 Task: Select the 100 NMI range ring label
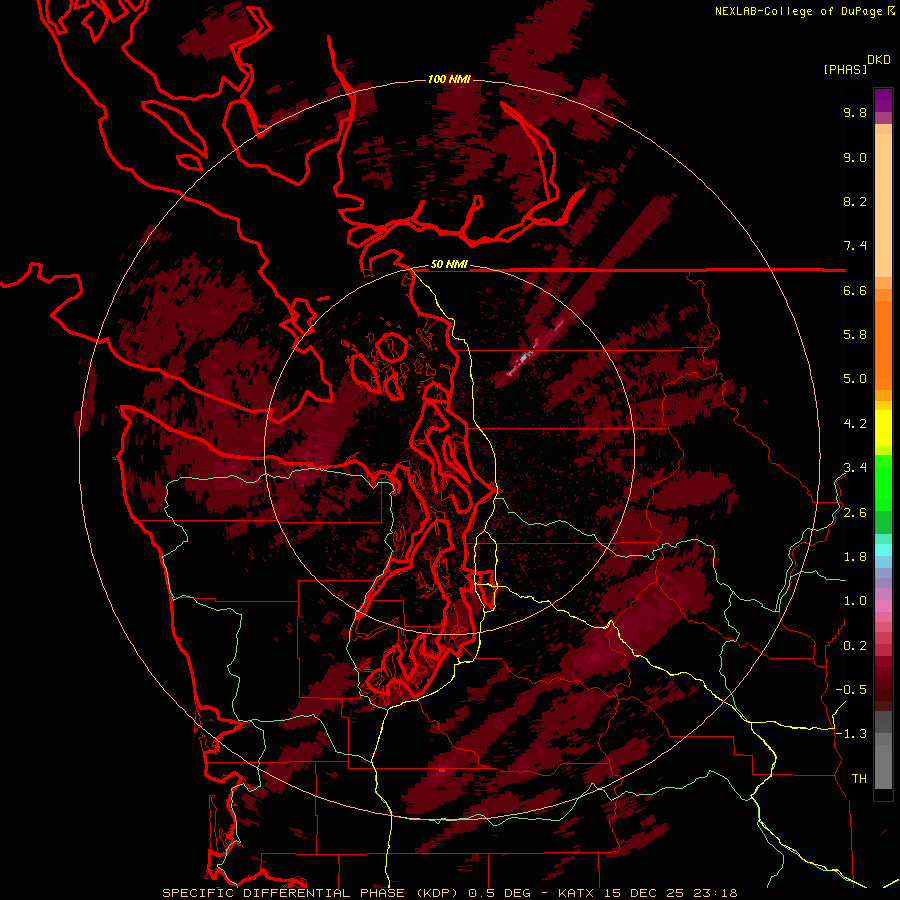tap(449, 79)
